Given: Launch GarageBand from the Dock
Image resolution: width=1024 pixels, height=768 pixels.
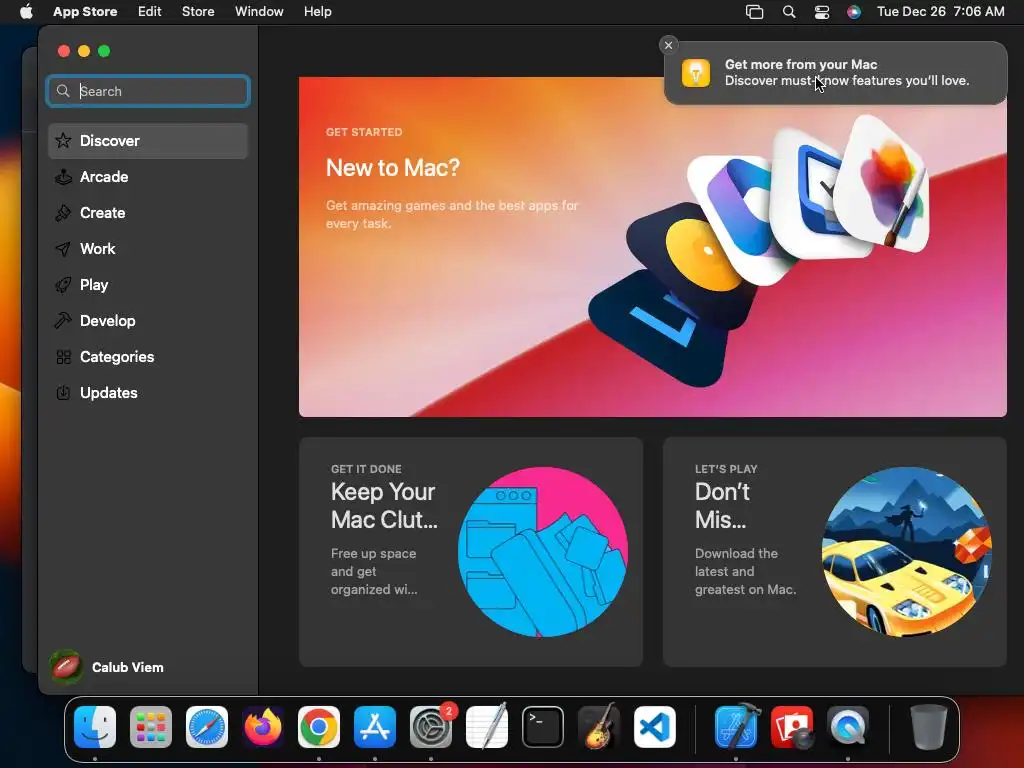Looking at the screenshot, I should 599,727.
